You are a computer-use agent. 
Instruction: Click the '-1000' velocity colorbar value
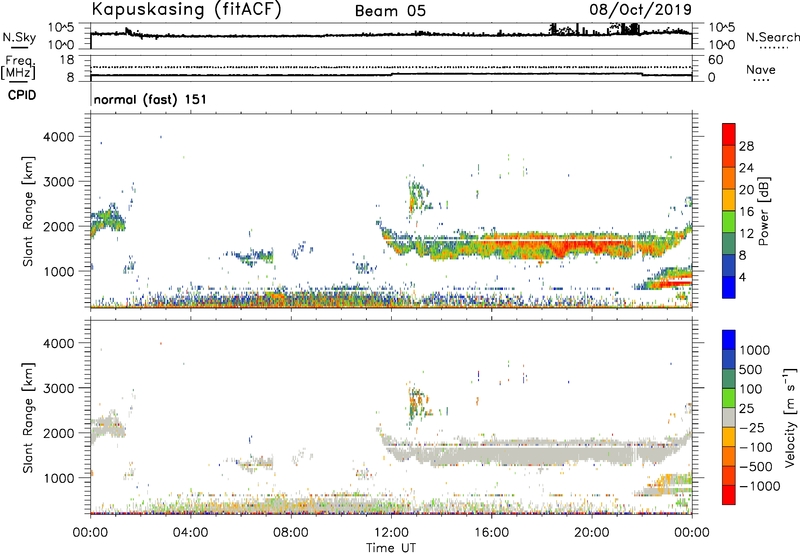coord(759,486)
